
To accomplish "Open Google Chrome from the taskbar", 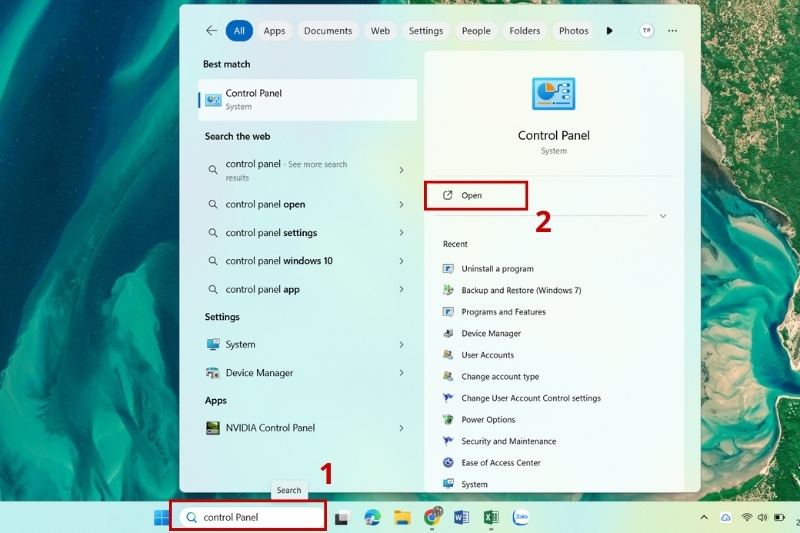I will pos(432,517).
